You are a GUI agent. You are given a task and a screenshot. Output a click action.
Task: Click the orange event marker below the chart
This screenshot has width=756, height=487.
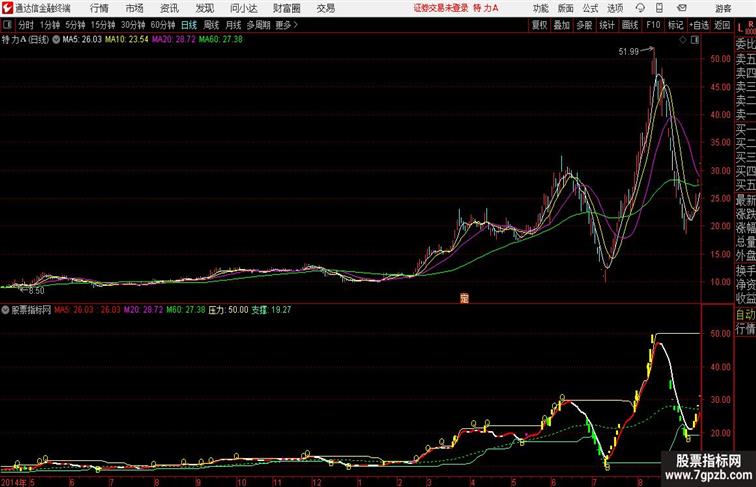464,298
